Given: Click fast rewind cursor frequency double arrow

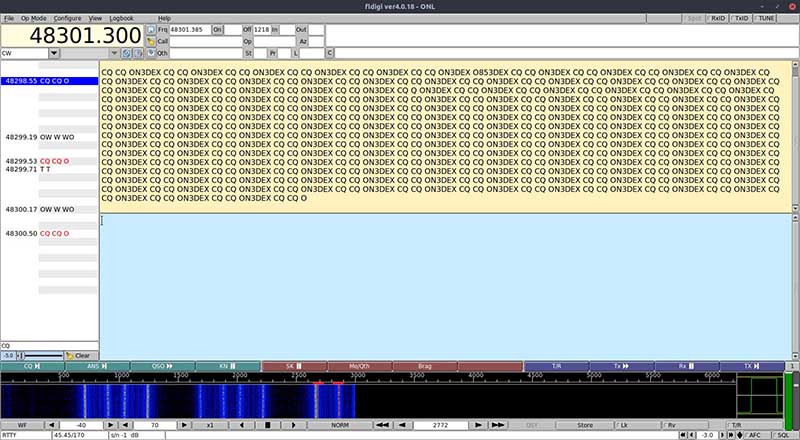Looking at the screenshot, I should click(x=383, y=425).
